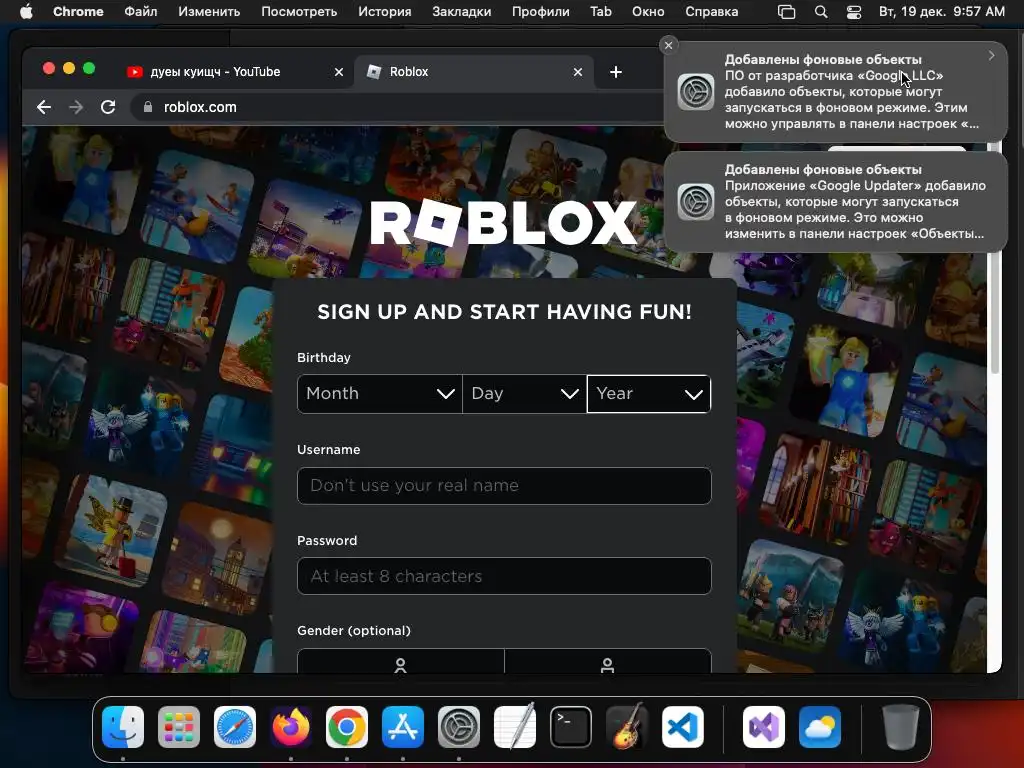This screenshot has height=768, width=1024.
Task: Open the Chrome application menu
Action: 78,12
